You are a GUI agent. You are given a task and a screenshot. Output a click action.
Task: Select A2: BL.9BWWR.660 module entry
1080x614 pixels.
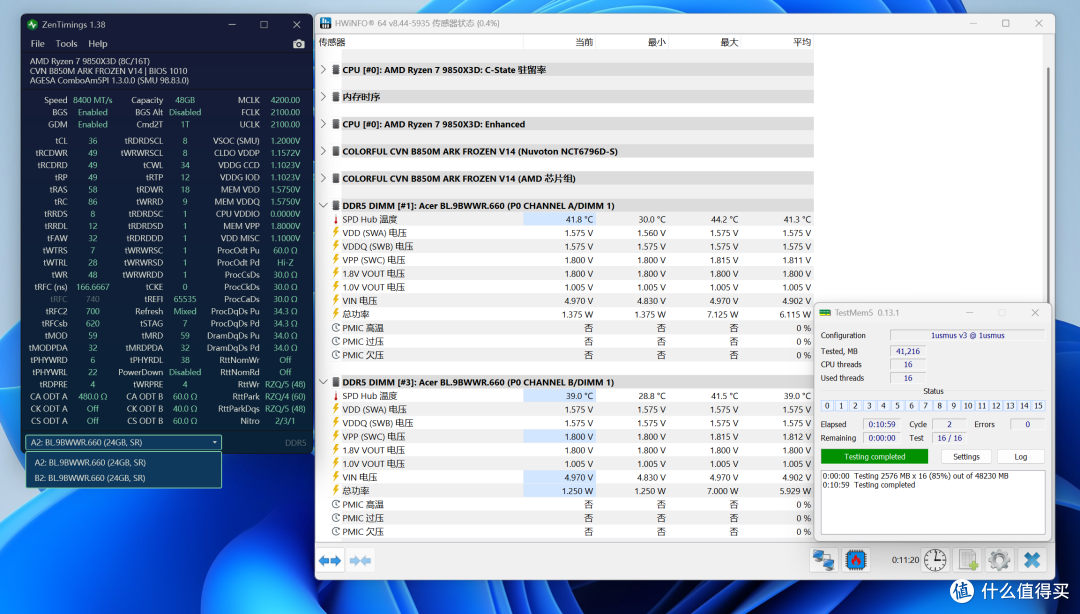click(123, 462)
